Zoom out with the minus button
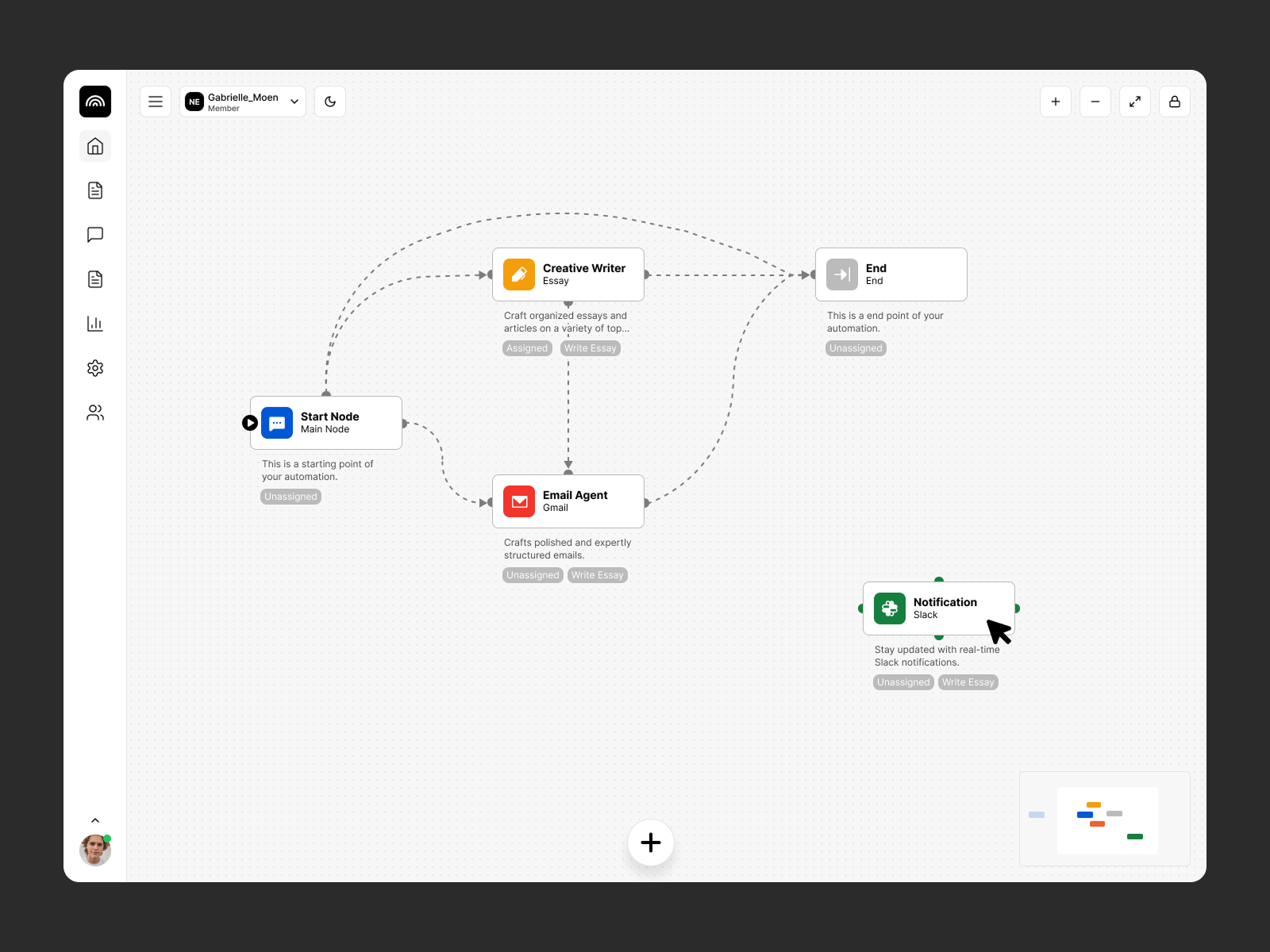The width and height of the screenshot is (1270, 952). tap(1095, 102)
